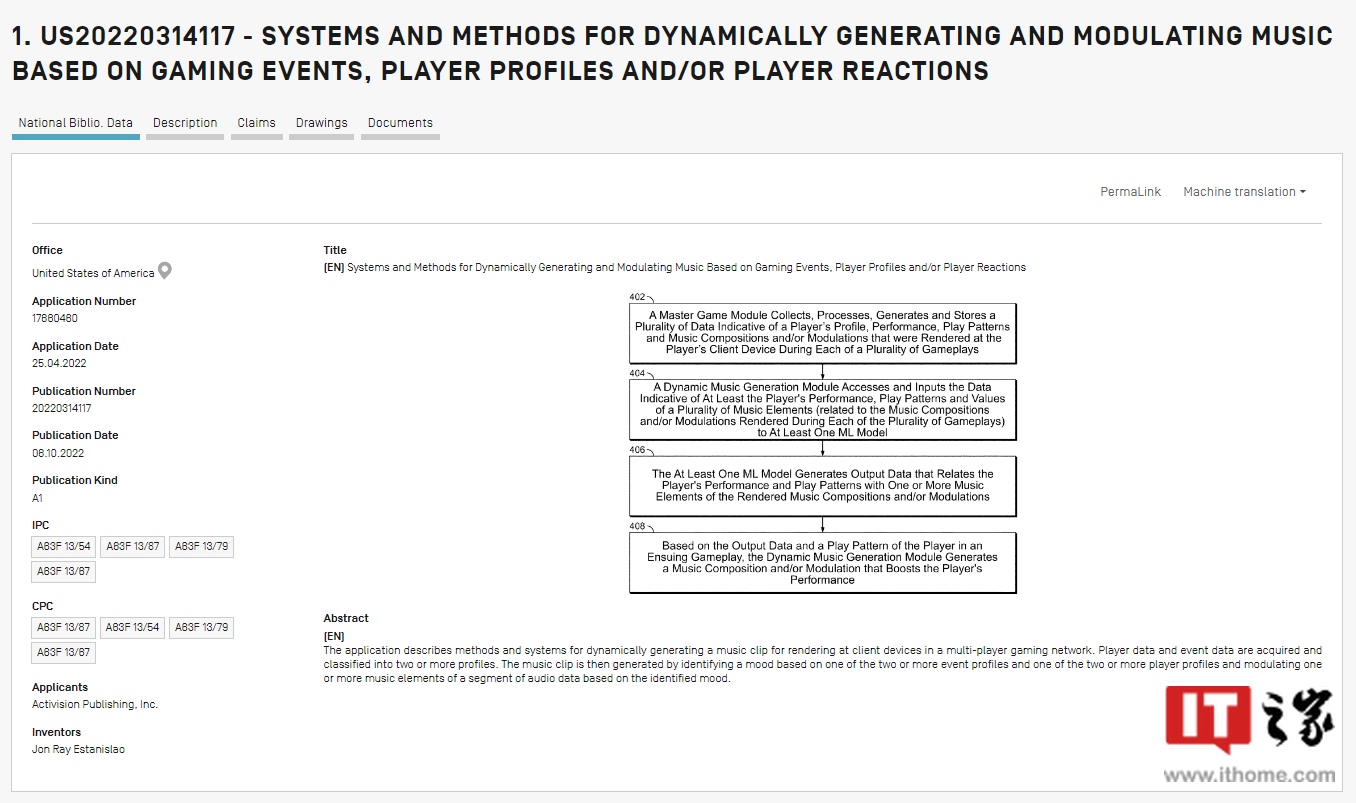Select IPC classification tag A63F 13/54
1356x803 pixels.
64,546
